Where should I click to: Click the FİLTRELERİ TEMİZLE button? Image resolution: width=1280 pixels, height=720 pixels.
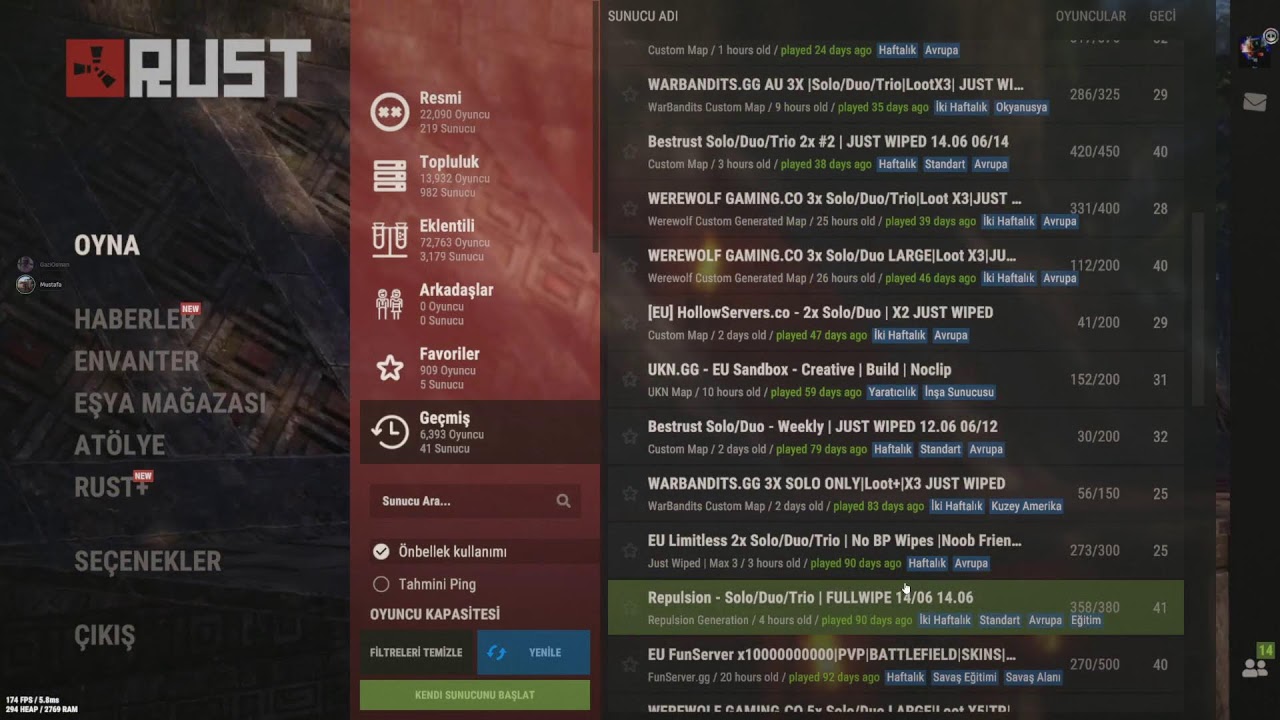point(416,652)
